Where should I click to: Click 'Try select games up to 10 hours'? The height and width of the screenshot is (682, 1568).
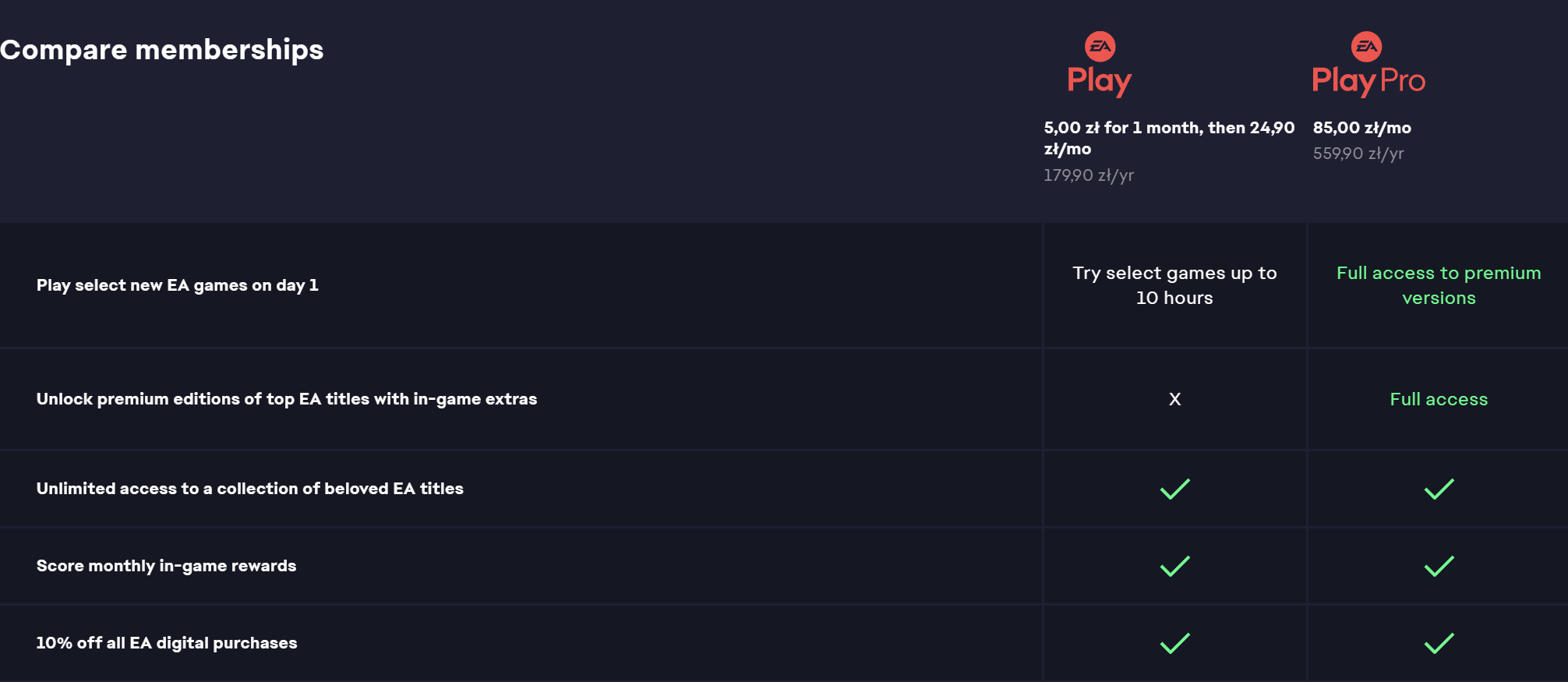pyautogui.click(x=1174, y=285)
